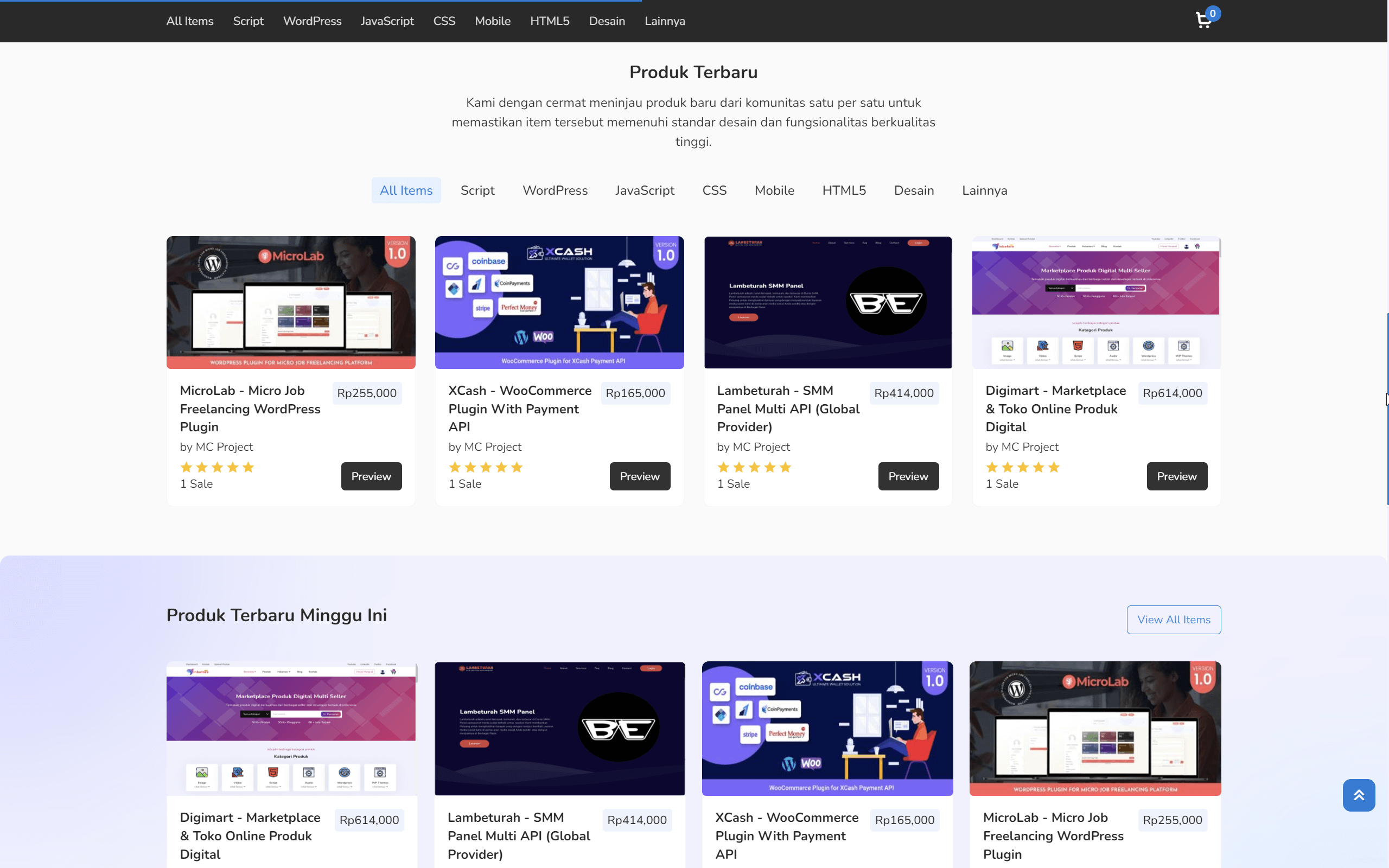This screenshot has width=1389, height=868.
Task: Open WordPress in top navigation bar
Action: 312,21
